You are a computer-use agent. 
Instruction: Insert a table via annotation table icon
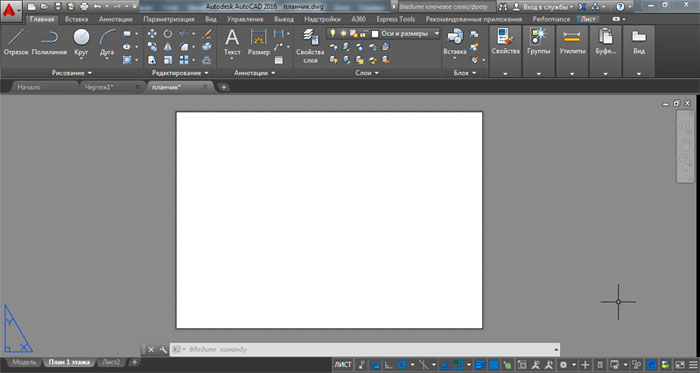279,60
